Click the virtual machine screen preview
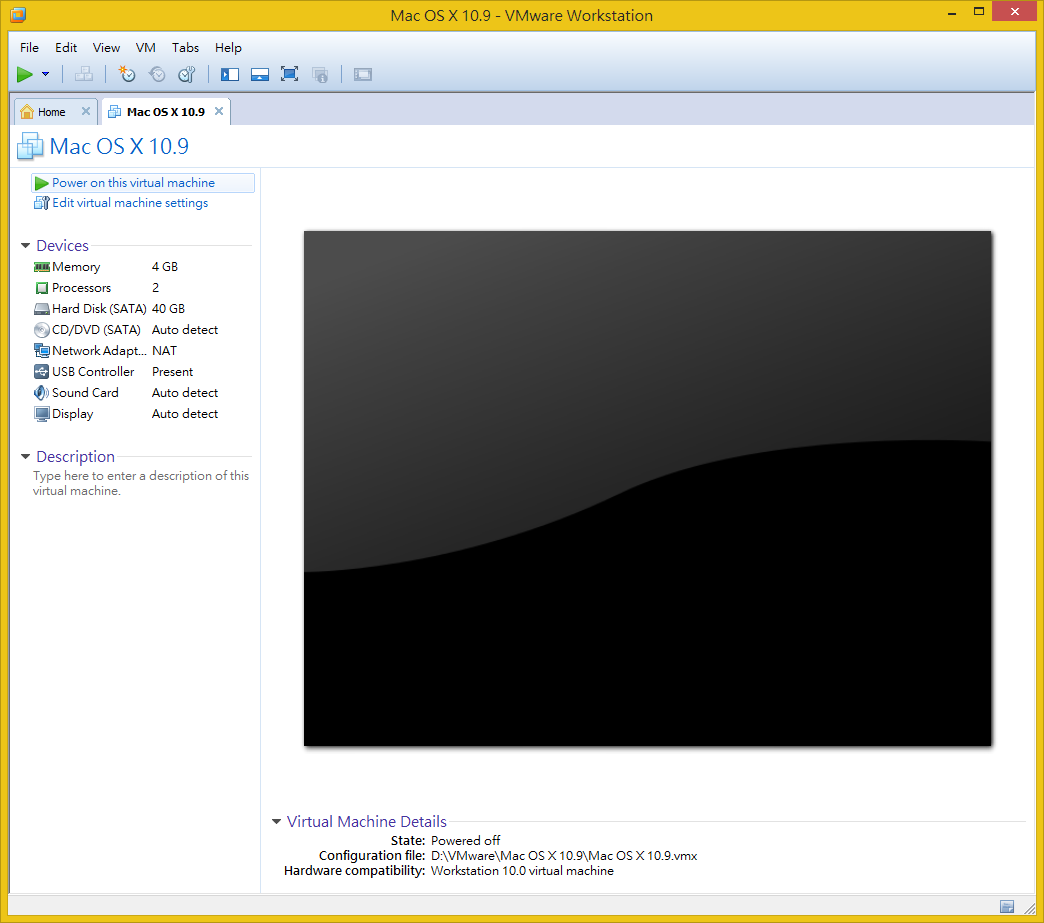This screenshot has width=1044, height=923. [647, 489]
